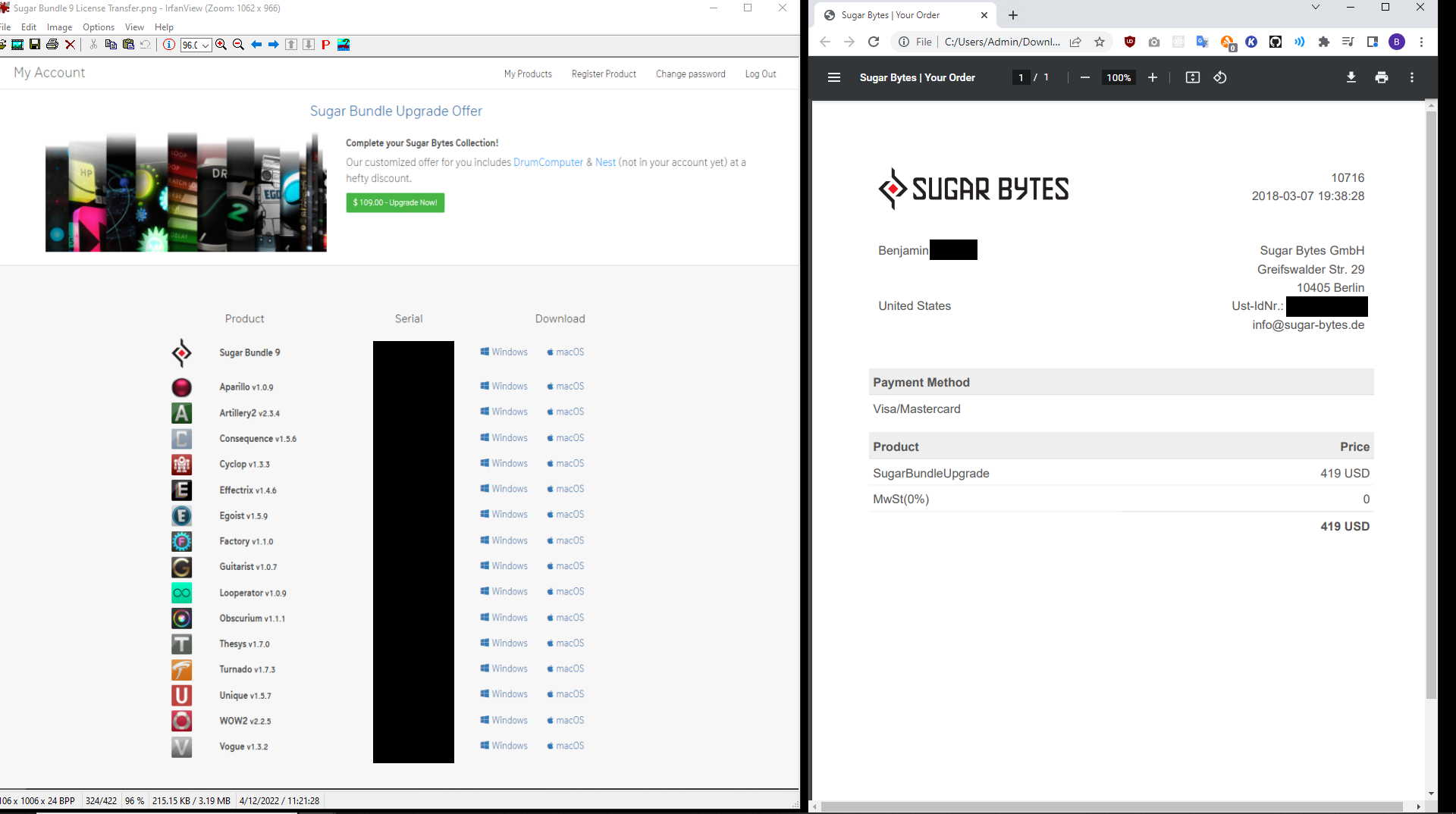Download the Sugar Bytes order PDF
Image resolution: width=1456 pixels, height=814 pixels.
[1351, 77]
